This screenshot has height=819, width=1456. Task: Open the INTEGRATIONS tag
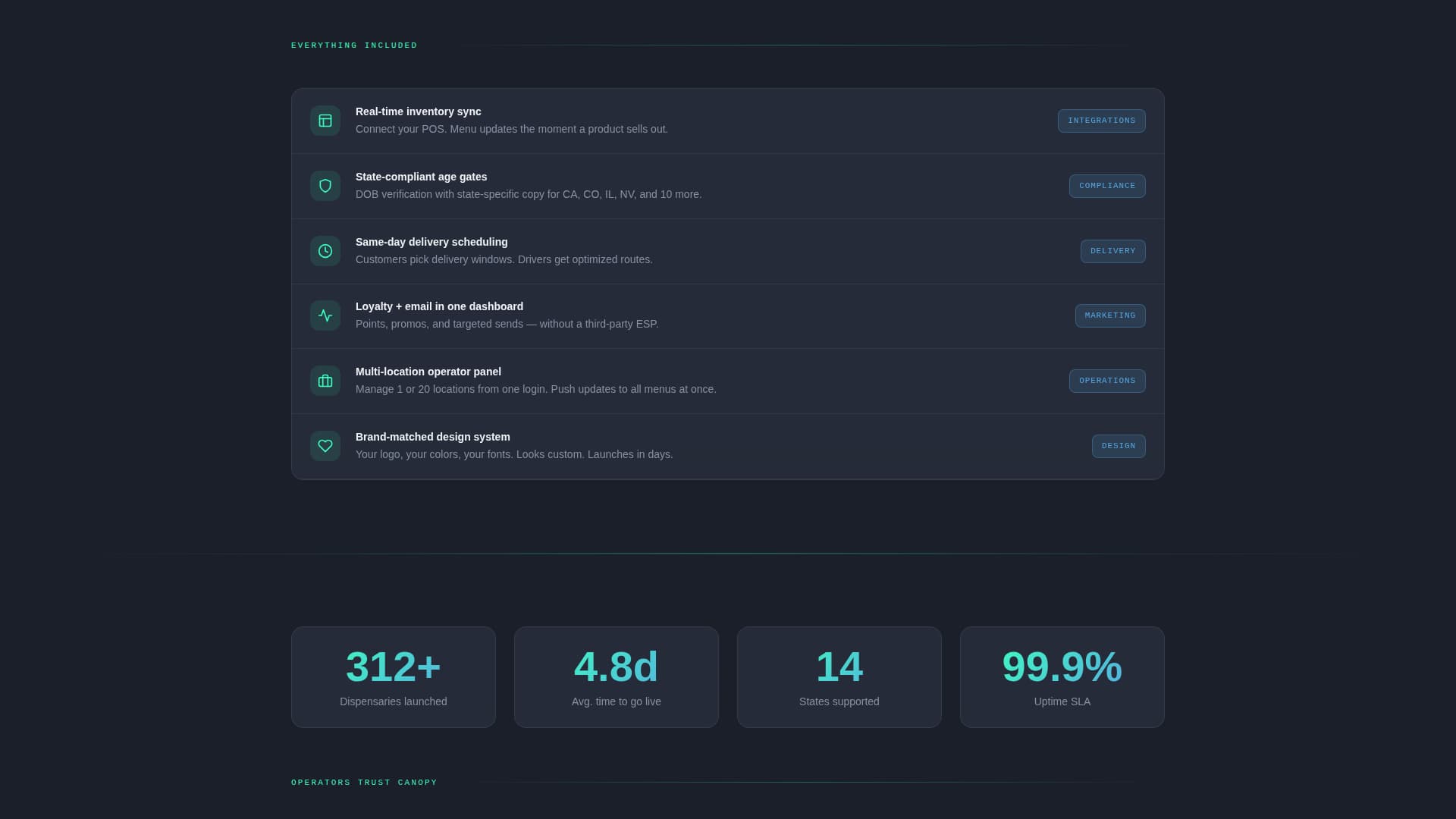pos(1101,121)
